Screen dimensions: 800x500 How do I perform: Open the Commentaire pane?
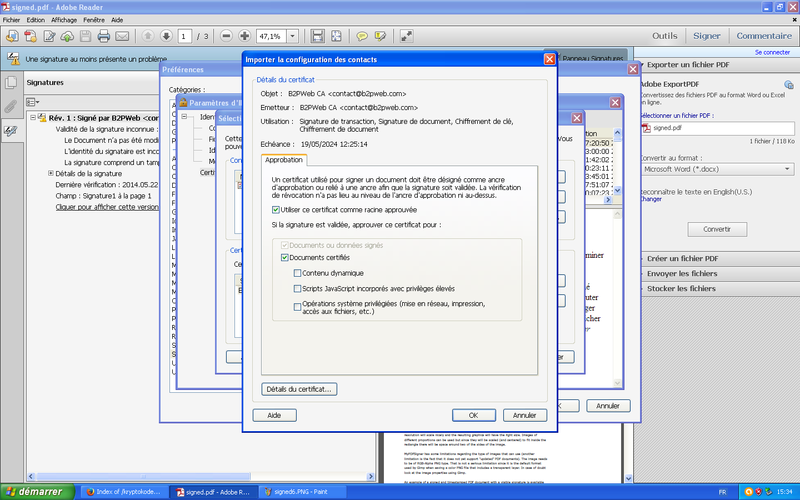764,36
